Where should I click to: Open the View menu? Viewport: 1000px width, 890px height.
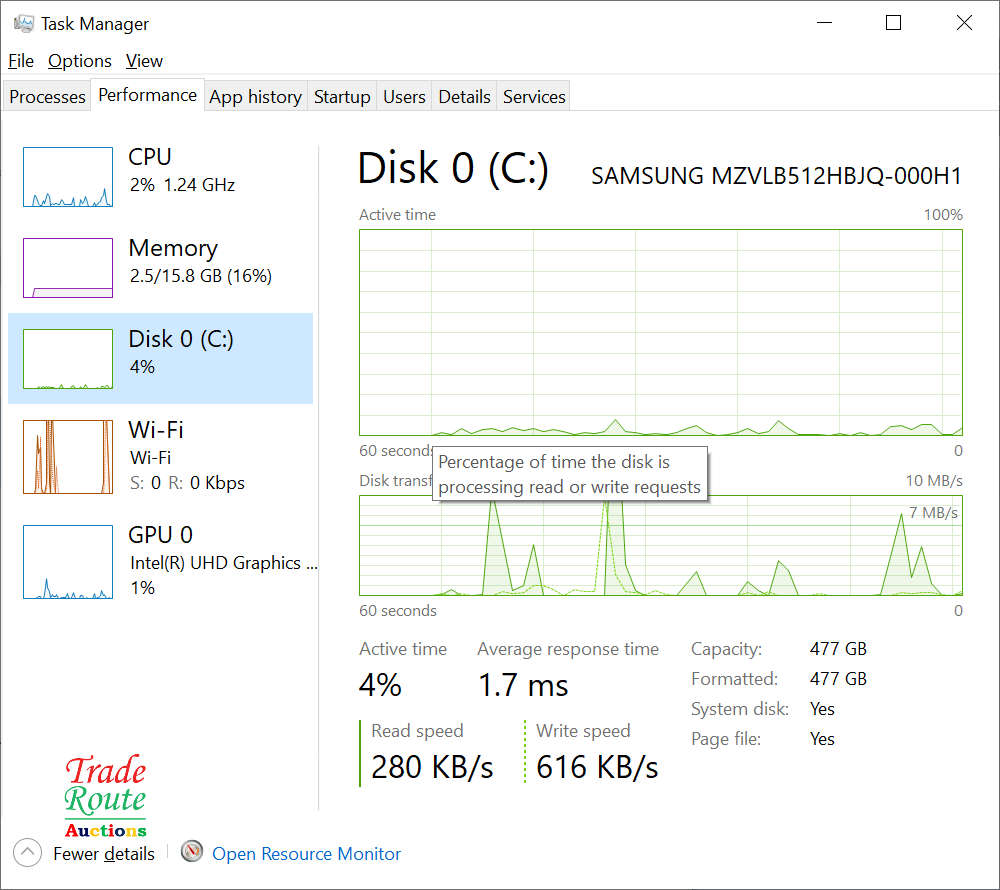click(144, 61)
